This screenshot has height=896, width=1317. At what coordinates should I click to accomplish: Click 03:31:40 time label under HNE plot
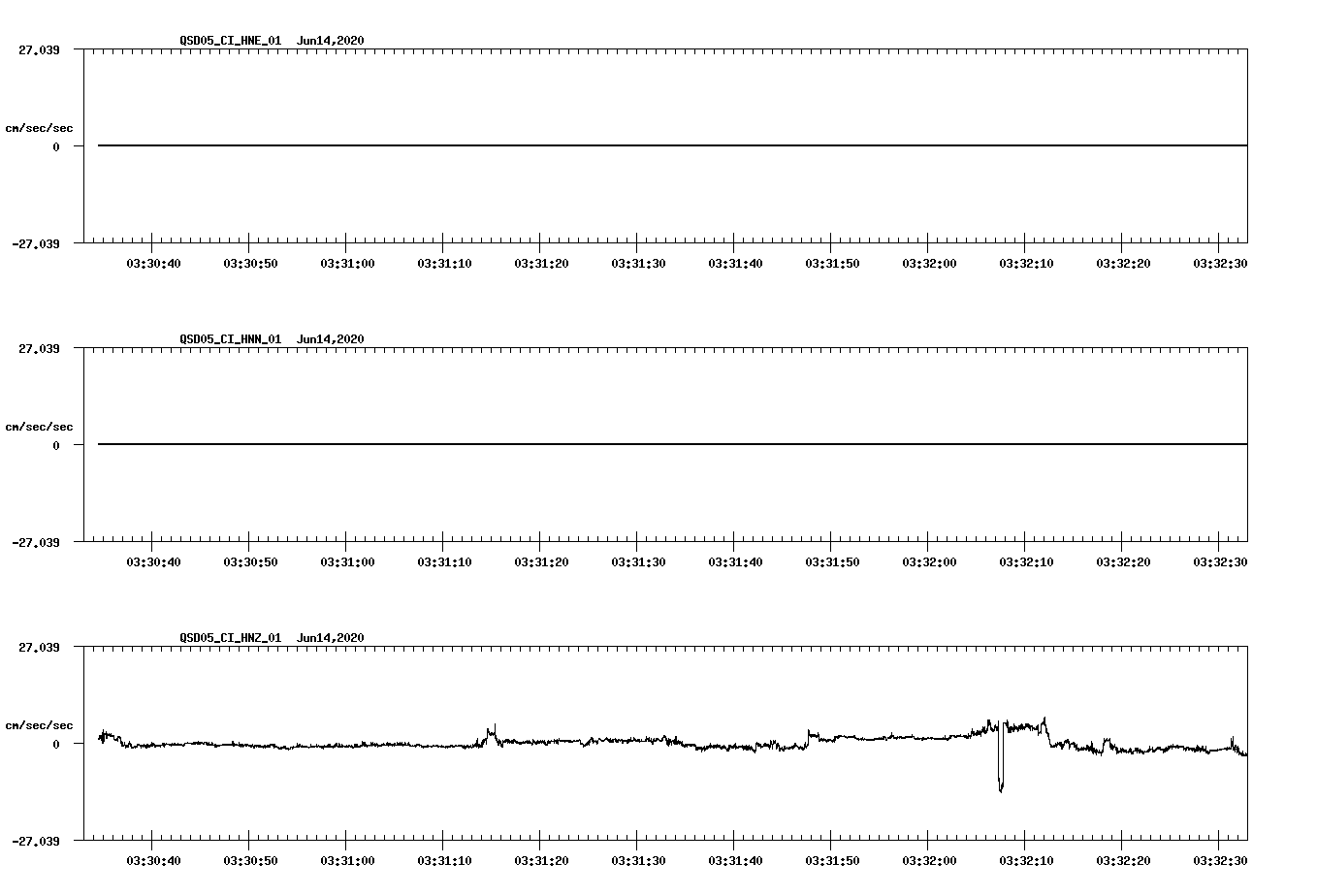click(735, 263)
